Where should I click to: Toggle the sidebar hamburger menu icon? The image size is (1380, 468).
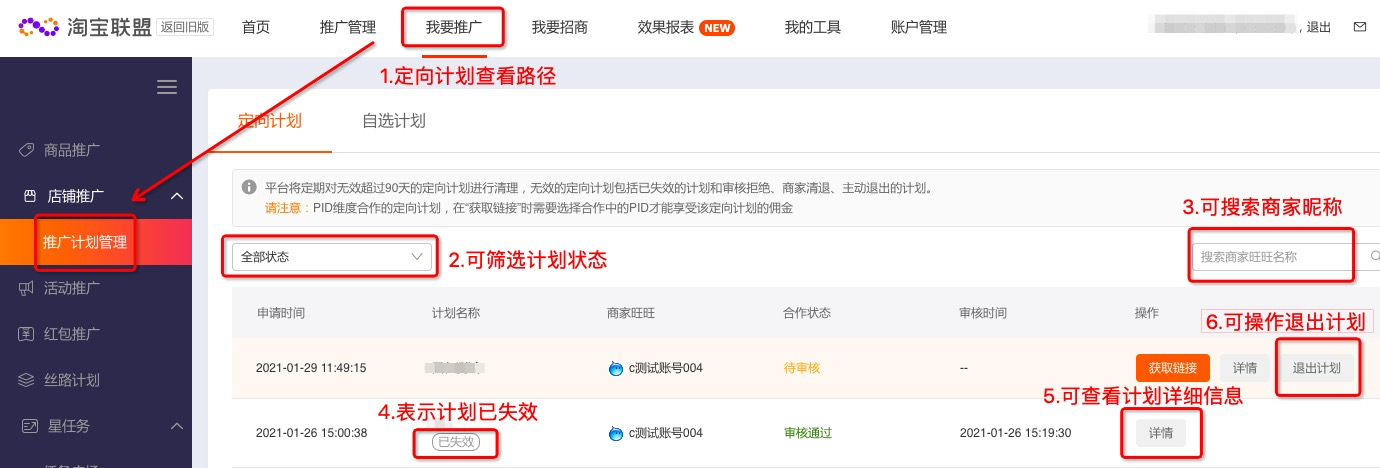click(167, 87)
